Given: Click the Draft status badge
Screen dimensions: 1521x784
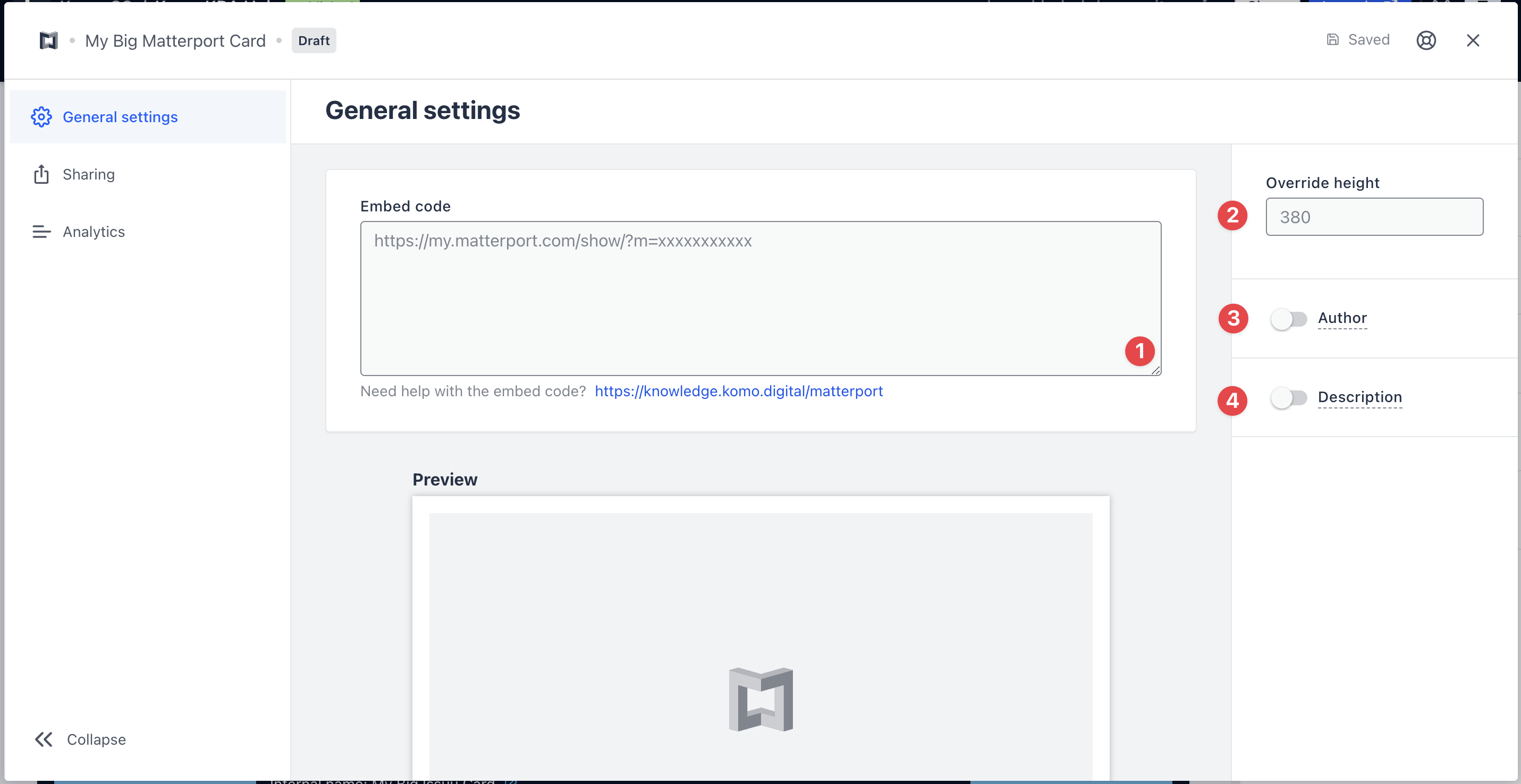Looking at the screenshot, I should 314,40.
